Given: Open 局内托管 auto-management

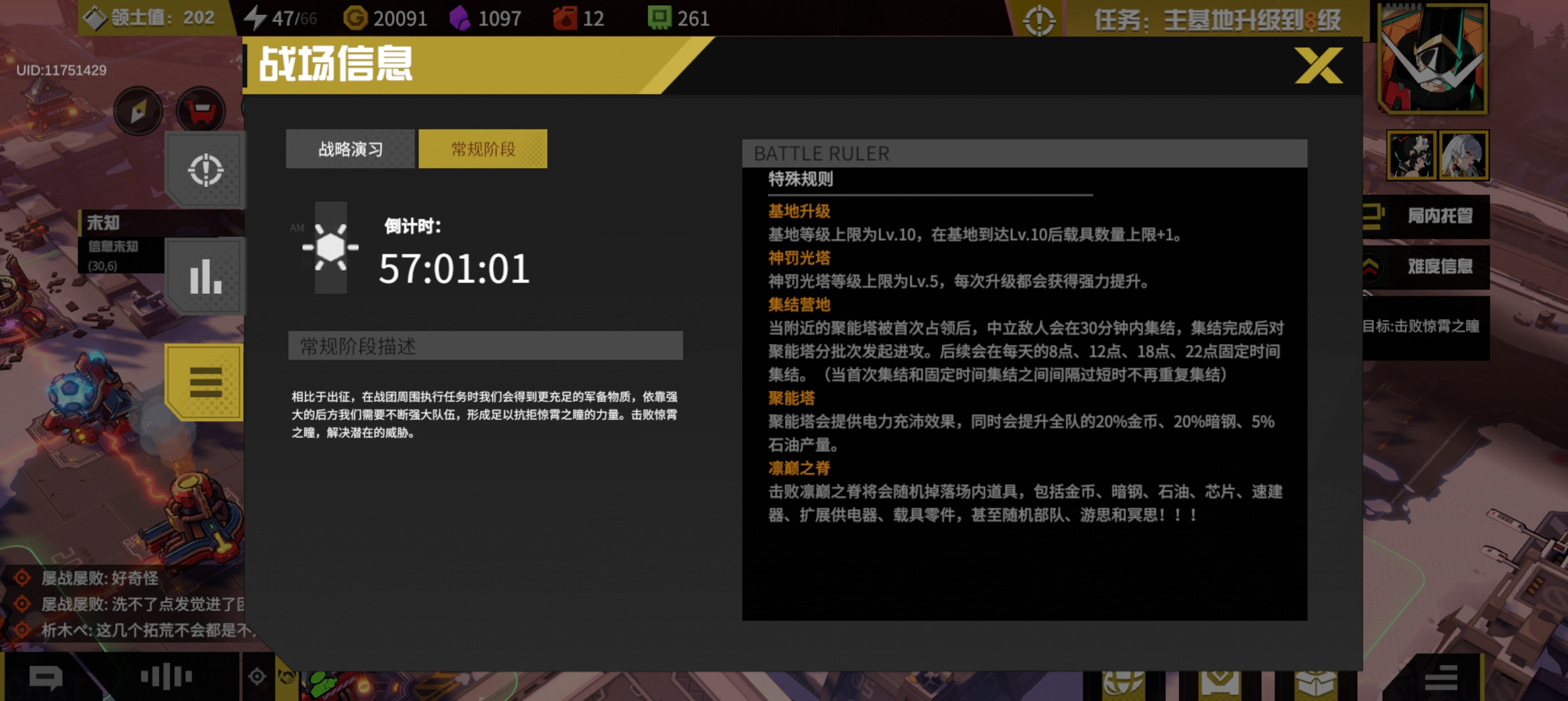Looking at the screenshot, I should click(1426, 216).
